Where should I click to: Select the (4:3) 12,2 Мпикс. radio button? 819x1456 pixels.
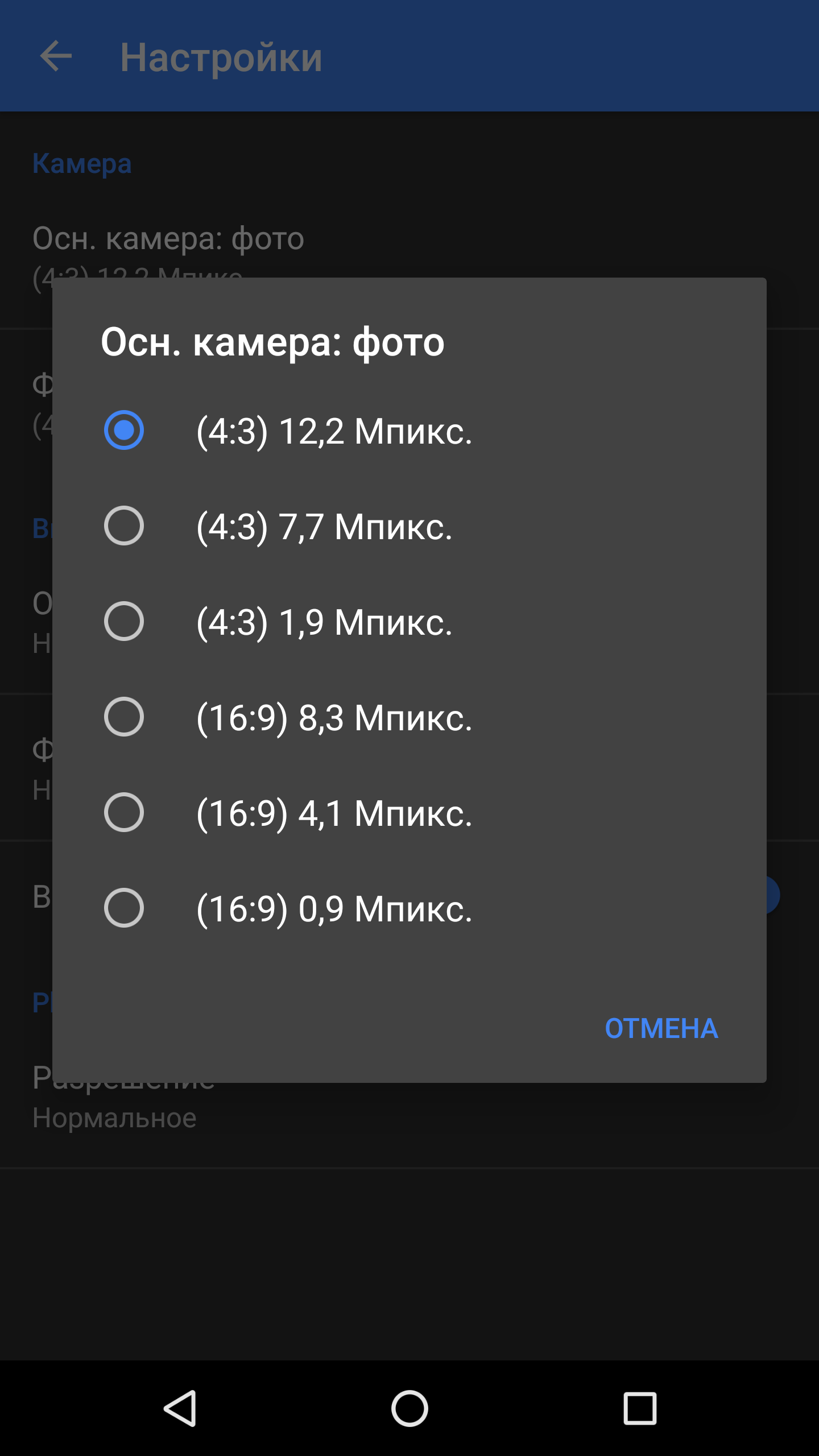(x=124, y=430)
